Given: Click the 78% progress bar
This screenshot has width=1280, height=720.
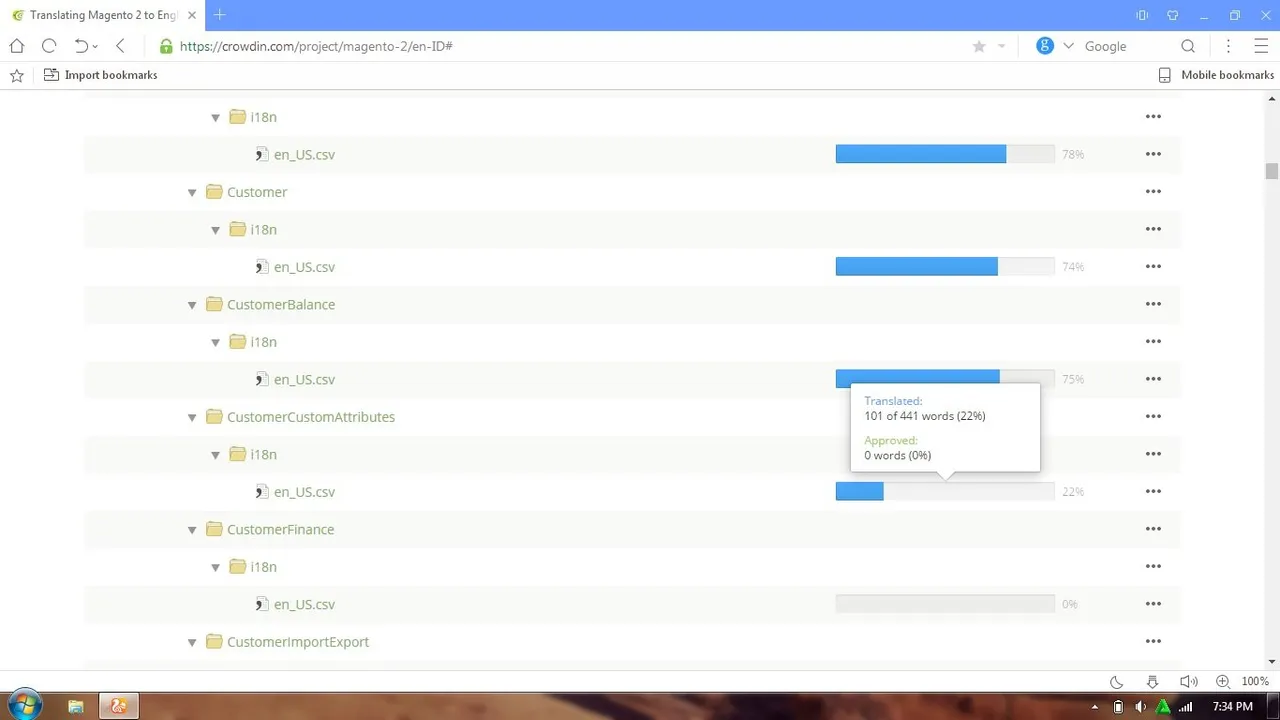Looking at the screenshot, I should (945, 154).
